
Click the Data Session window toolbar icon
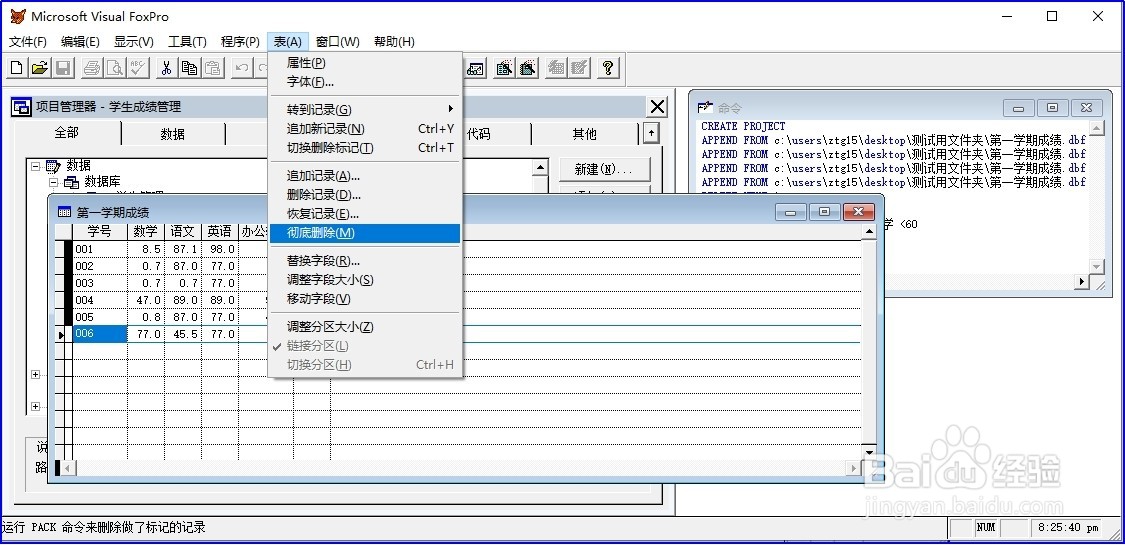coord(476,68)
